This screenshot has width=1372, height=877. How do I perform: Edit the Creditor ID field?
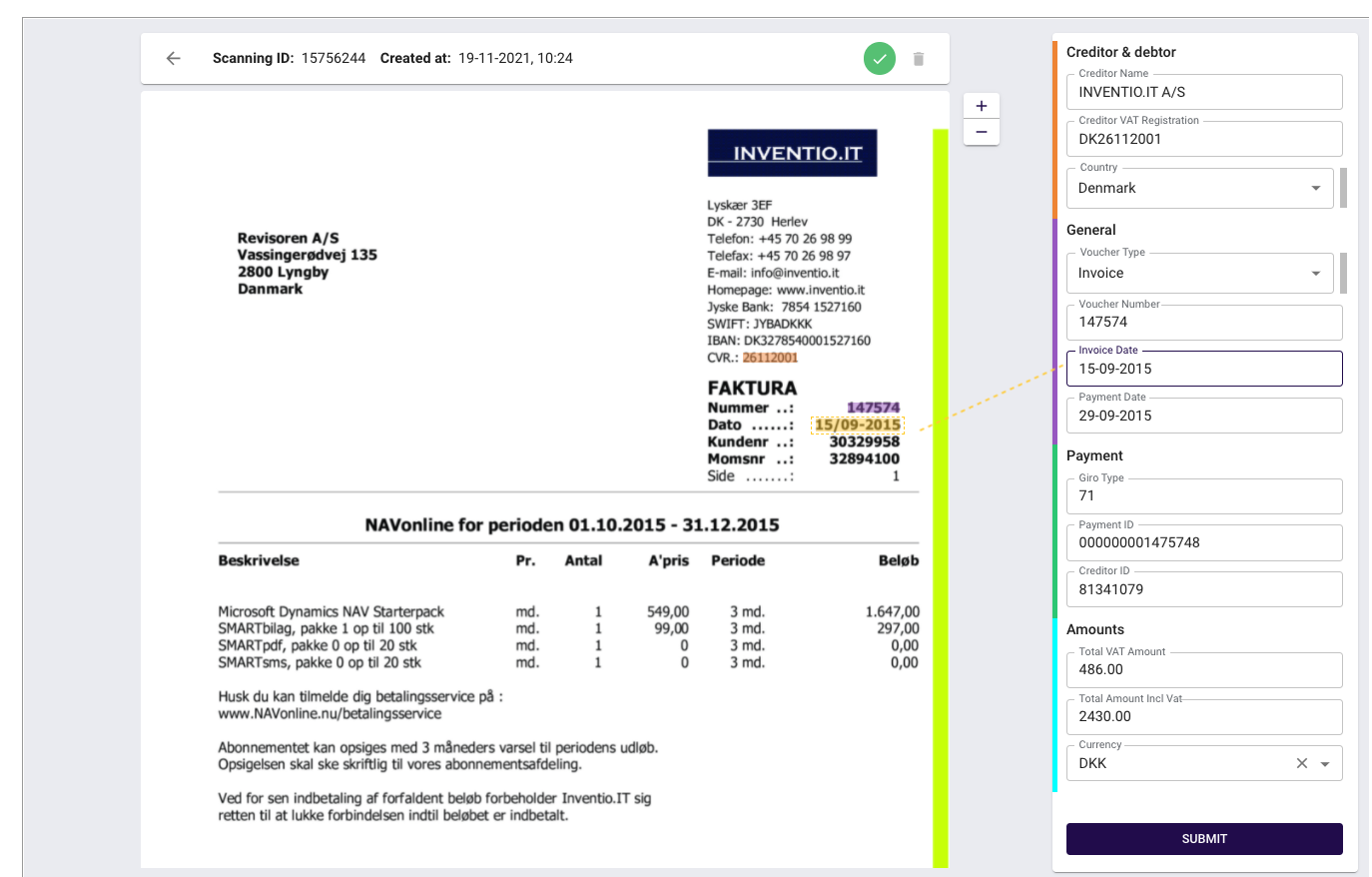pyautogui.click(x=1204, y=589)
